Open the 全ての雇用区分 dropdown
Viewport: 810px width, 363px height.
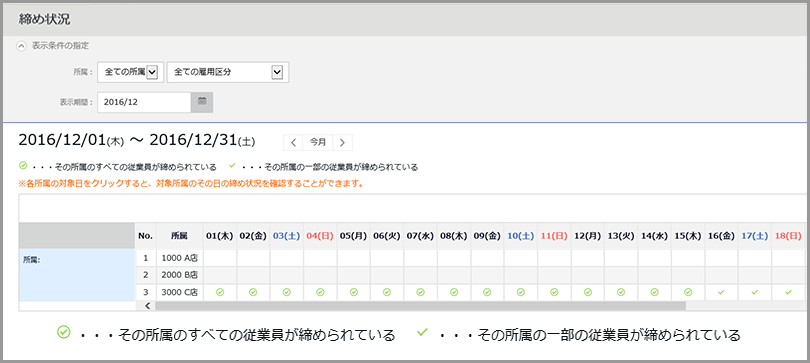(228, 73)
